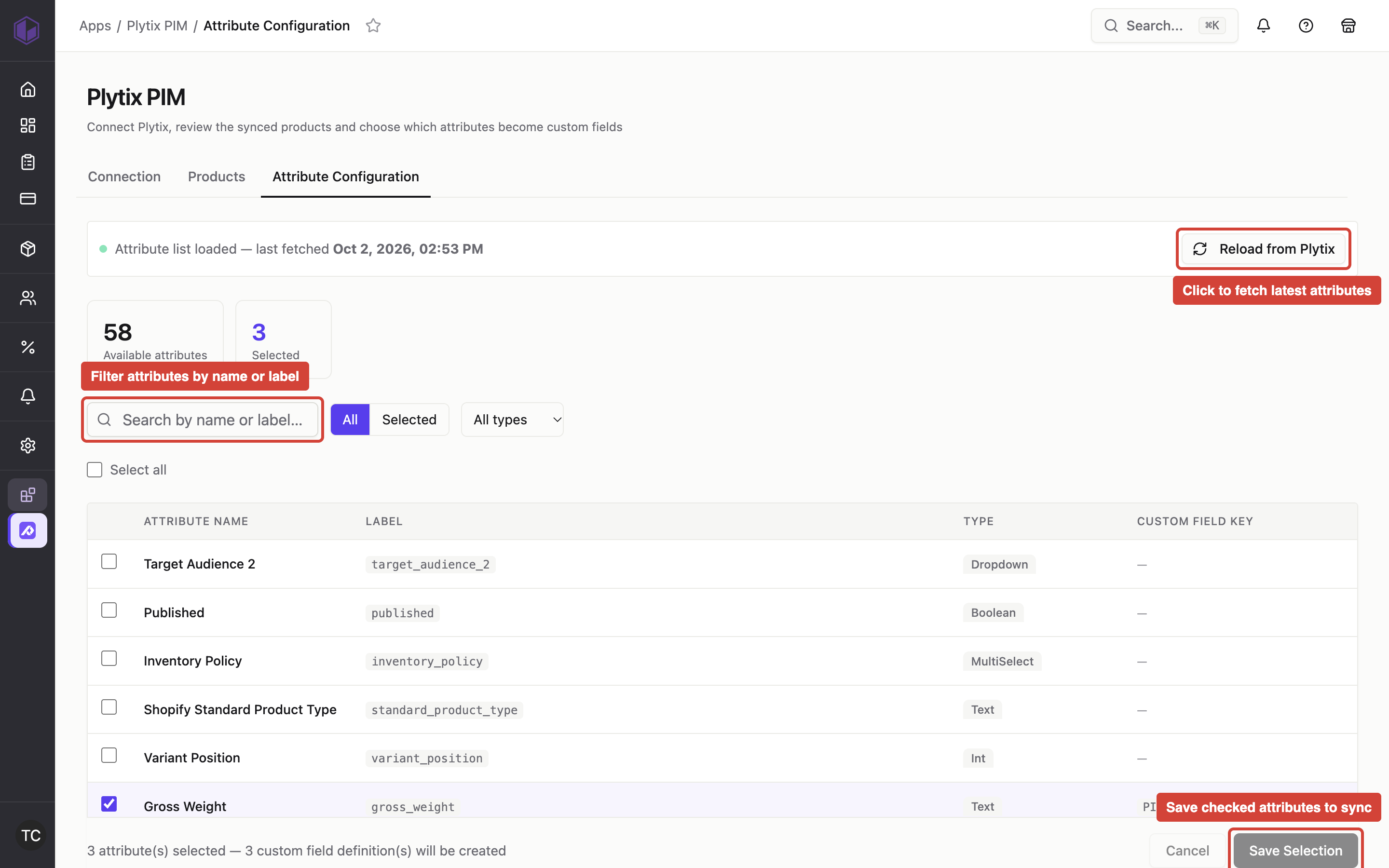Check the Target Audience 2 checkbox
1389x868 pixels.
click(x=109, y=561)
